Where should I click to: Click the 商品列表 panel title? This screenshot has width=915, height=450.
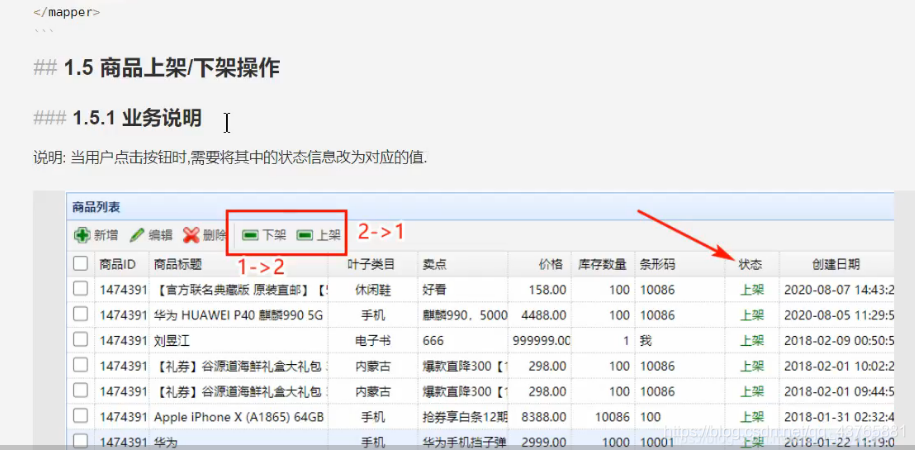[96, 207]
